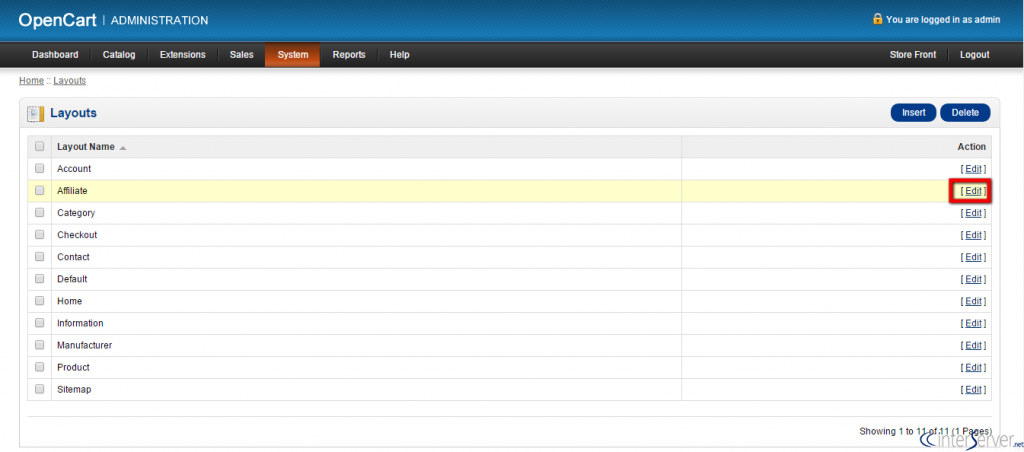Check the Account layout checkbox
Image resolution: width=1024 pixels, height=452 pixels.
(x=39, y=169)
